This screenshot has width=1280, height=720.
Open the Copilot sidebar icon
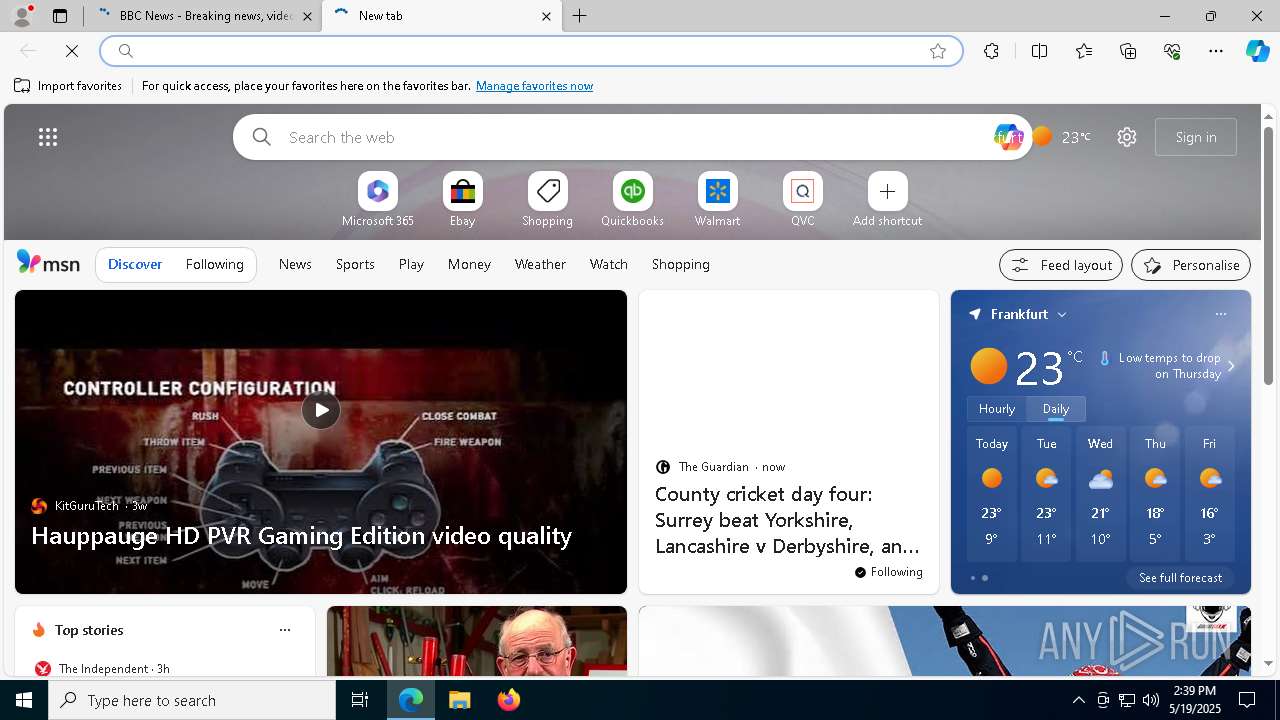coord(1257,51)
